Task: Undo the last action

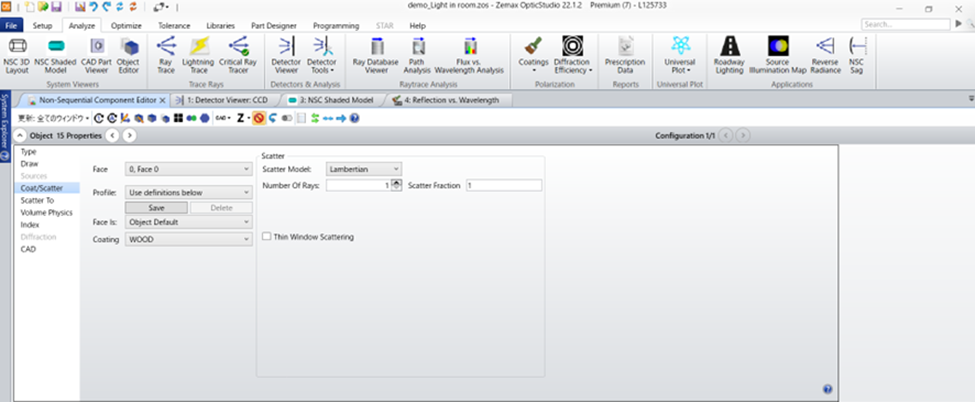Action: (93, 7)
